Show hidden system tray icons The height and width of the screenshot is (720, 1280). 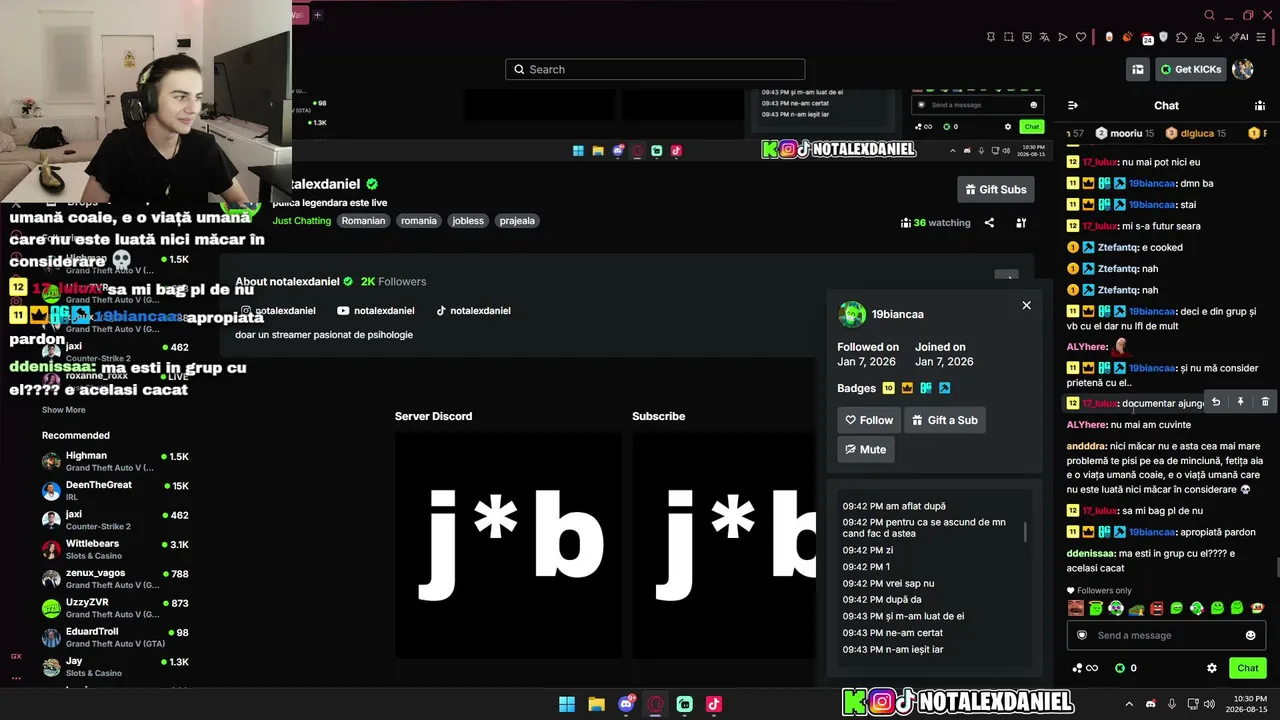(1129, 704)
